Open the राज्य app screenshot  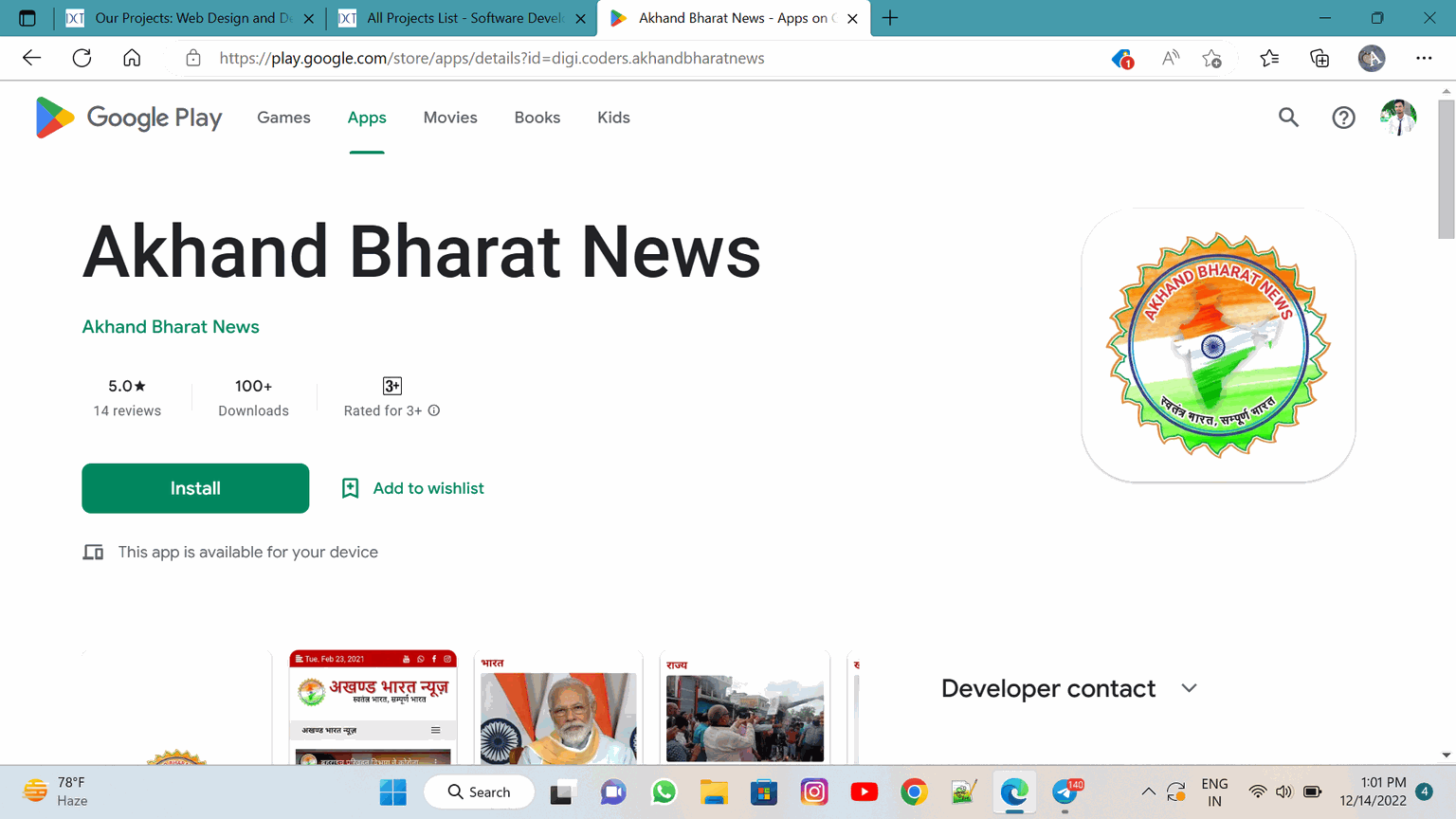click(745, 707)
